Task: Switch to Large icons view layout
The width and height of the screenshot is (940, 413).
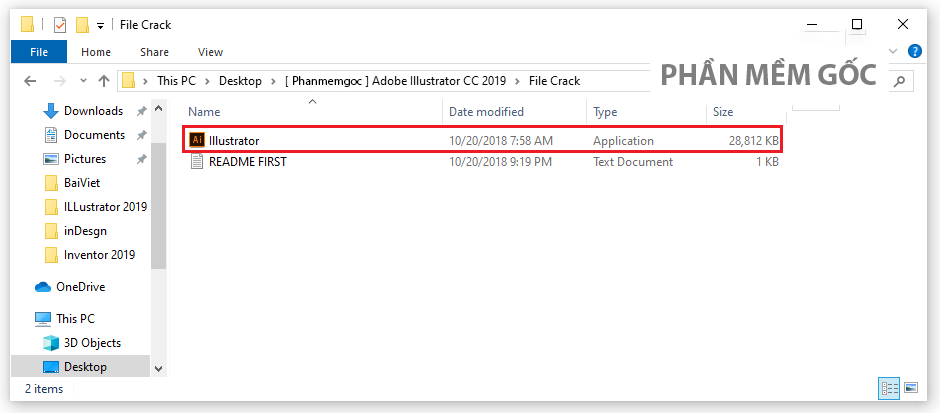Action: point(911,388)
